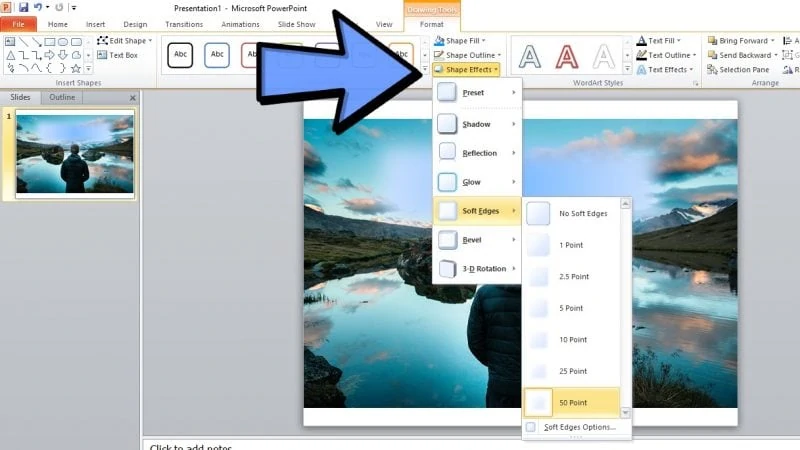Select the arrow line shape
The width and height of the screenshot is (800, 450).
tap(37, 41)
